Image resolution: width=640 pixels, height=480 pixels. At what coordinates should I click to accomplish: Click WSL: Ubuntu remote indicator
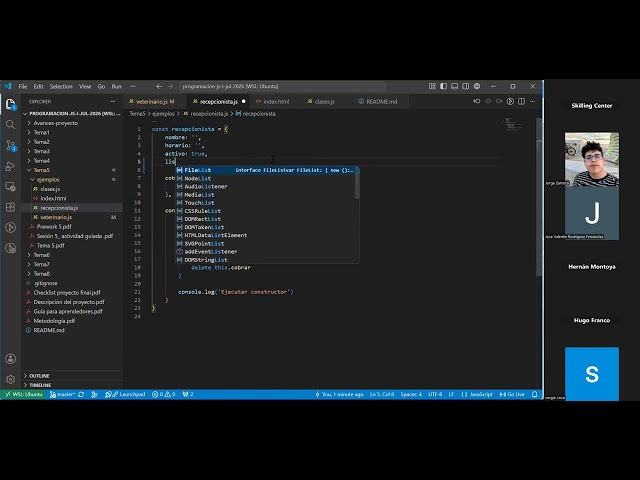23,394
